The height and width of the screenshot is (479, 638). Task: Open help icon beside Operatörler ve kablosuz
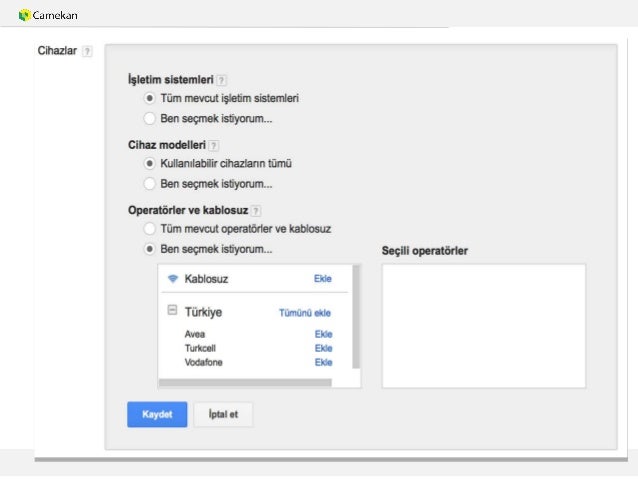(x=256, y=211)
